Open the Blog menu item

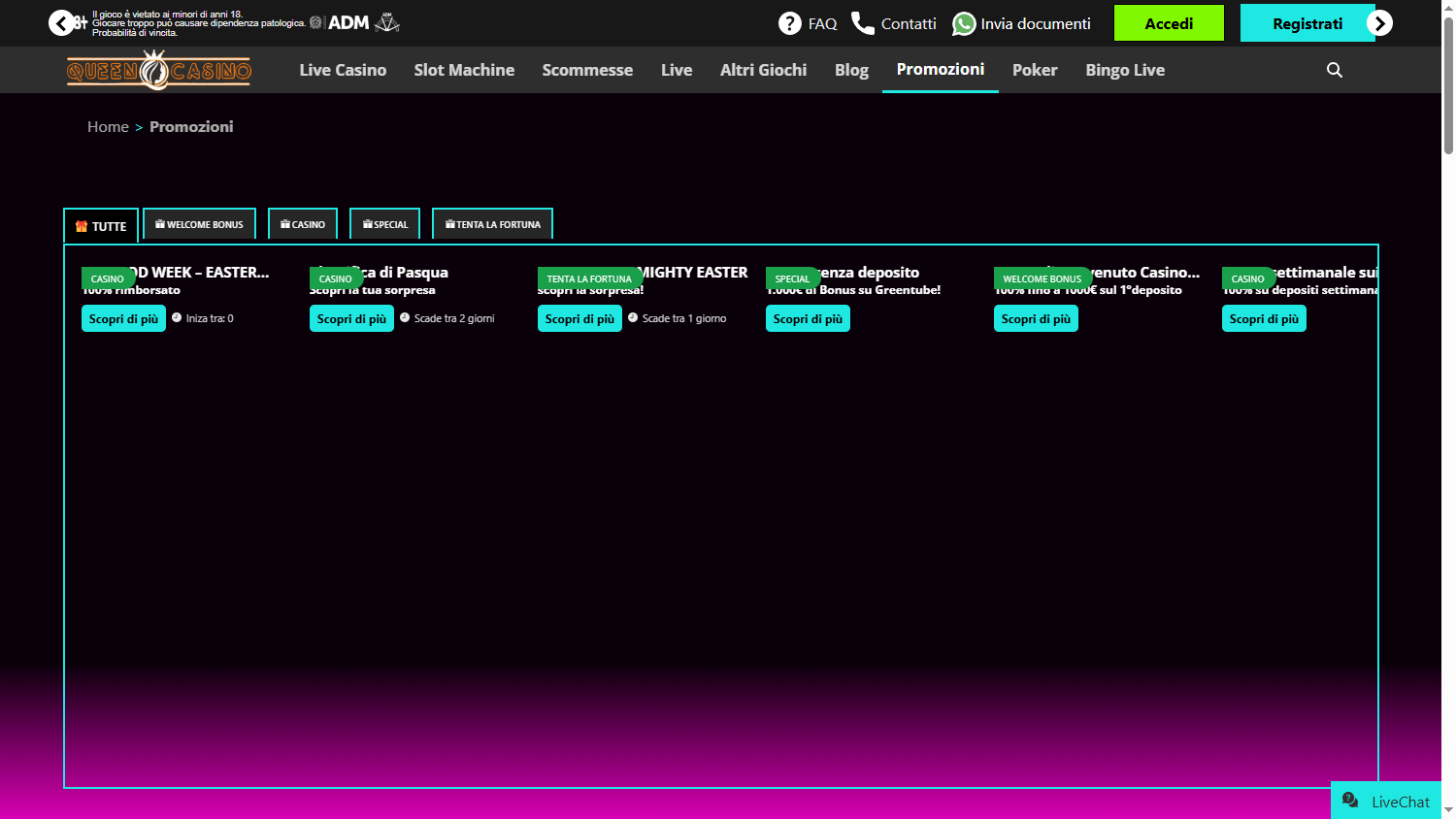coord(851,70)
